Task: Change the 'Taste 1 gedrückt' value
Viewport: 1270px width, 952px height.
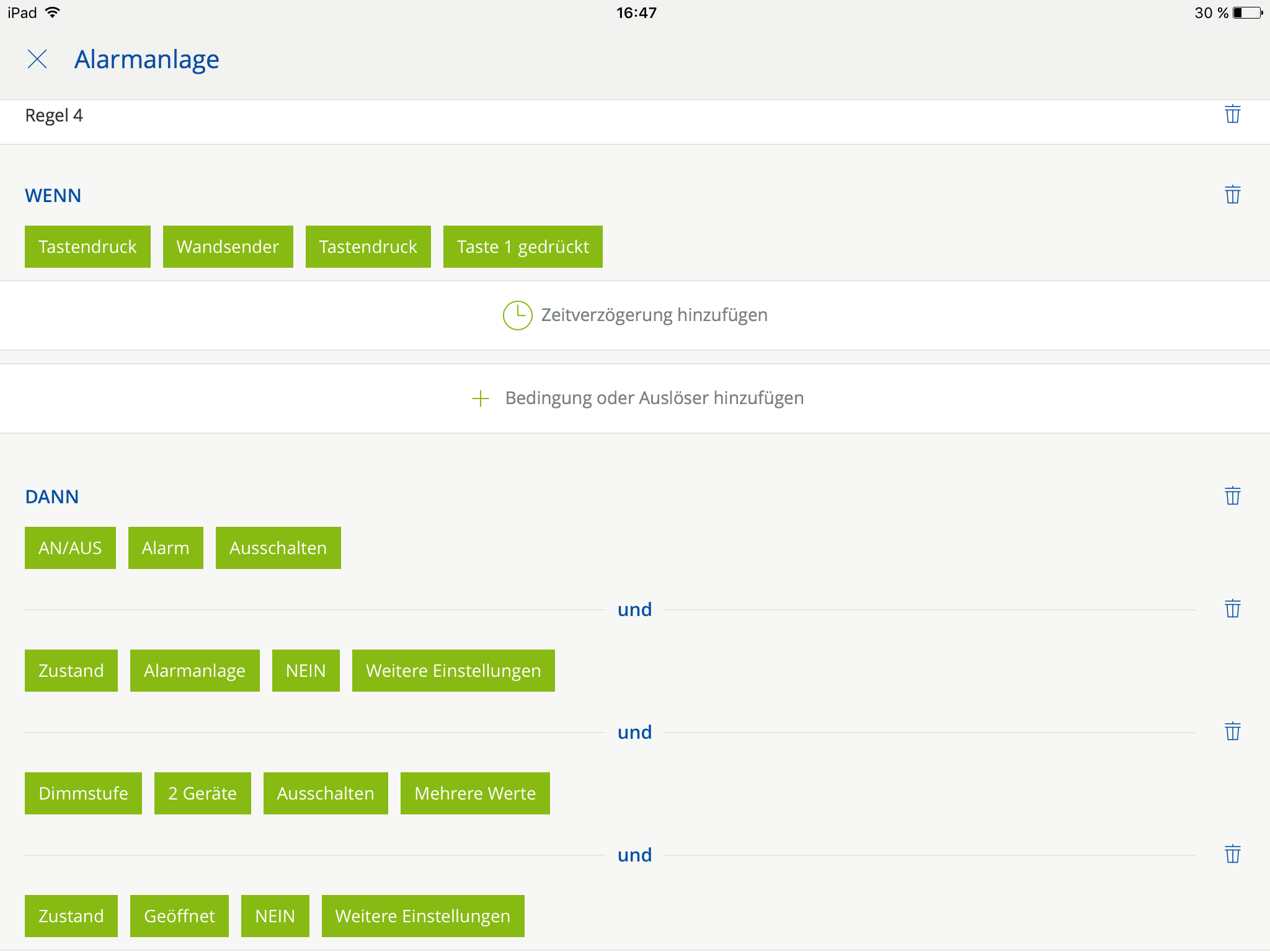Action: [523, 247]
